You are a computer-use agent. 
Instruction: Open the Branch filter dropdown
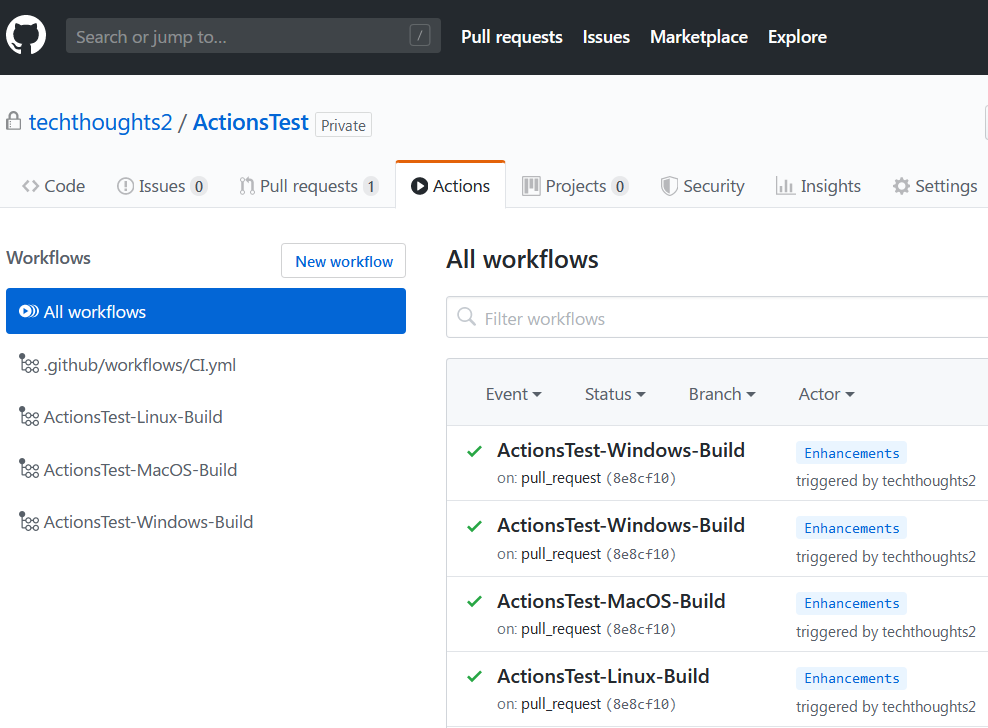(x=722, y=394)
